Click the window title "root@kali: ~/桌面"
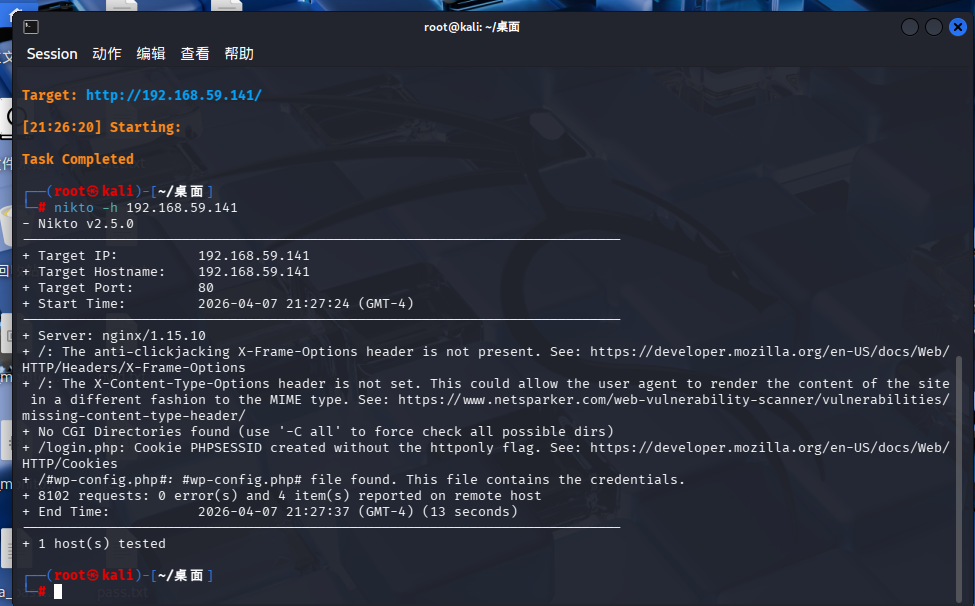Image resolution: width=975 pixels, height=606 pixels. pos(472,27)
